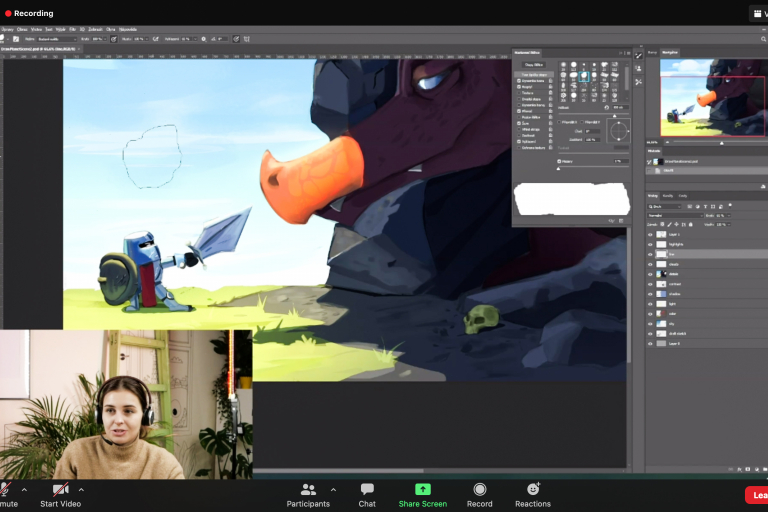Open the arrow menu beside Start Video
768x512 pixels.
tap(81, 490)
